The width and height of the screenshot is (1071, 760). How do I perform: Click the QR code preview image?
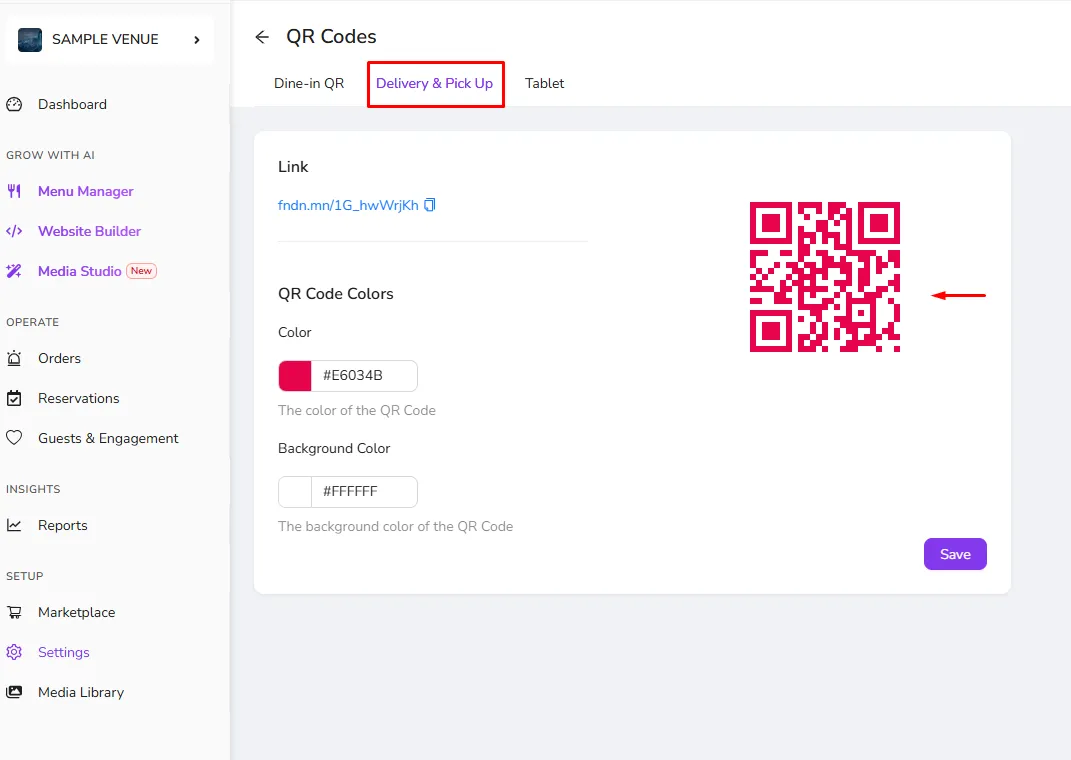point(824,277)
